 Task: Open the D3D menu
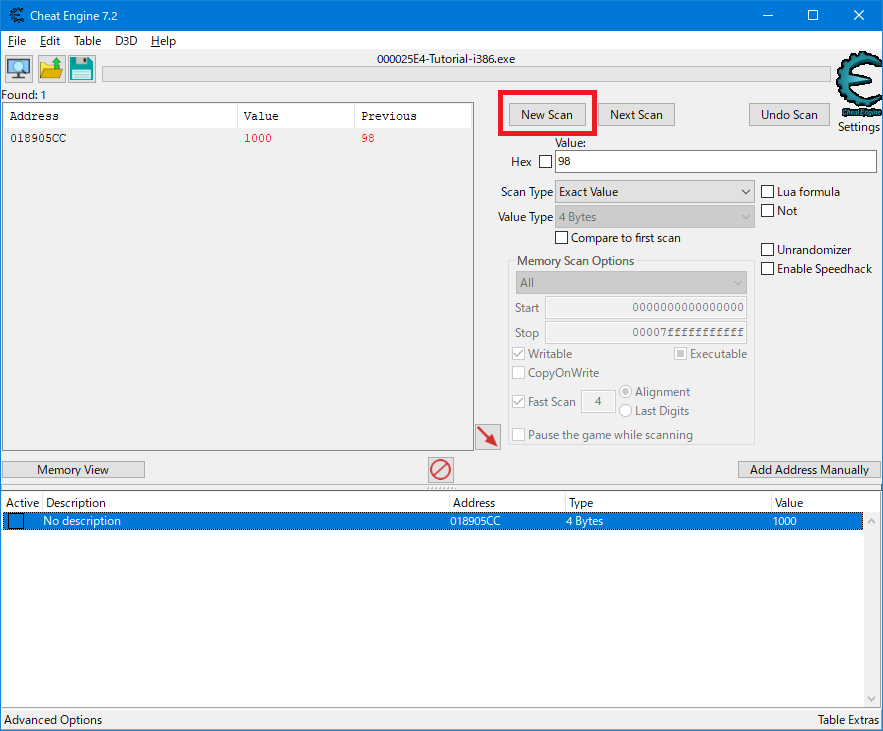pyautogui.click(x=125, y=41)
